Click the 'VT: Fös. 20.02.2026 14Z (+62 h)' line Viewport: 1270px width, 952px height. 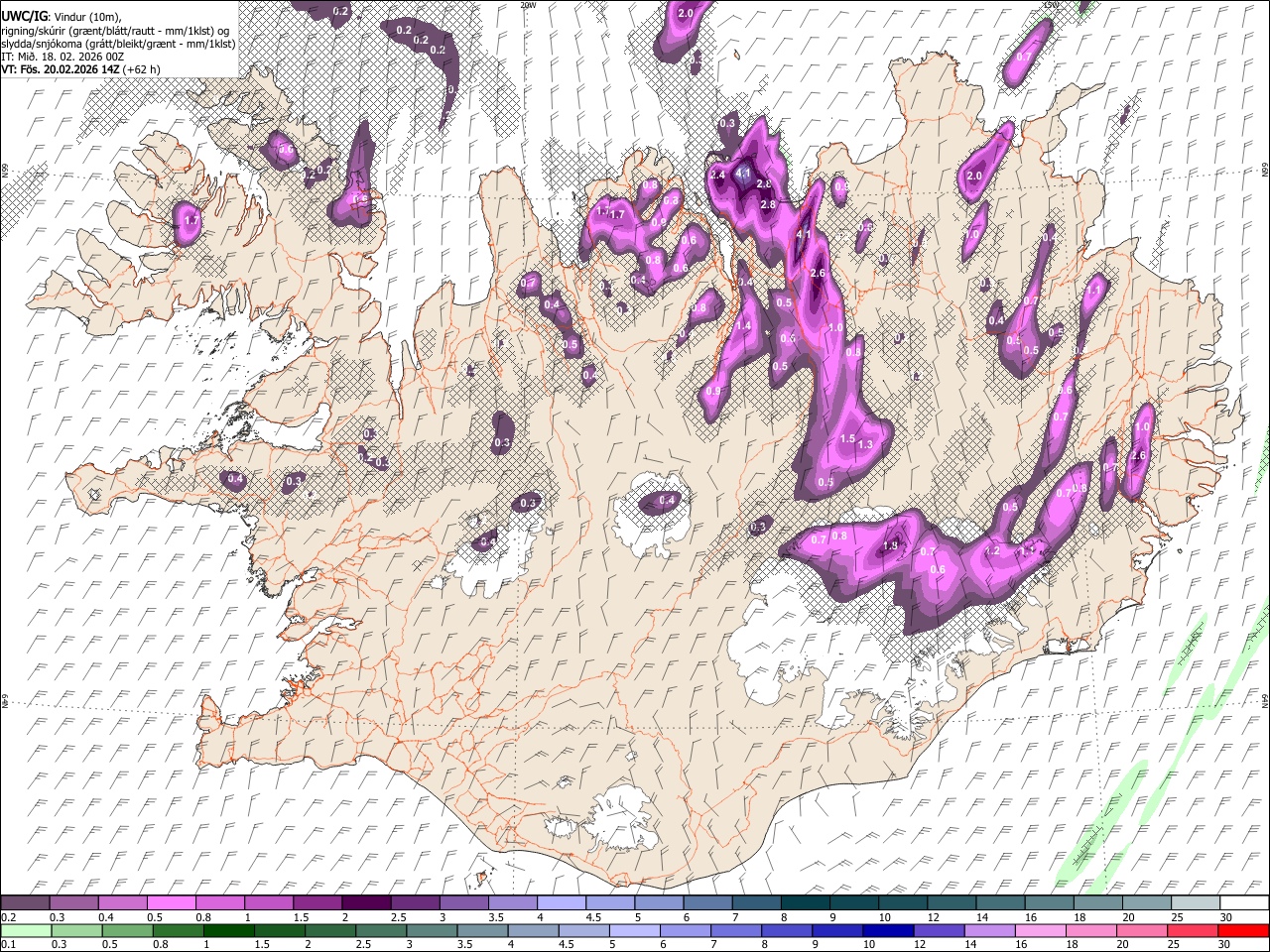[80, 69]
